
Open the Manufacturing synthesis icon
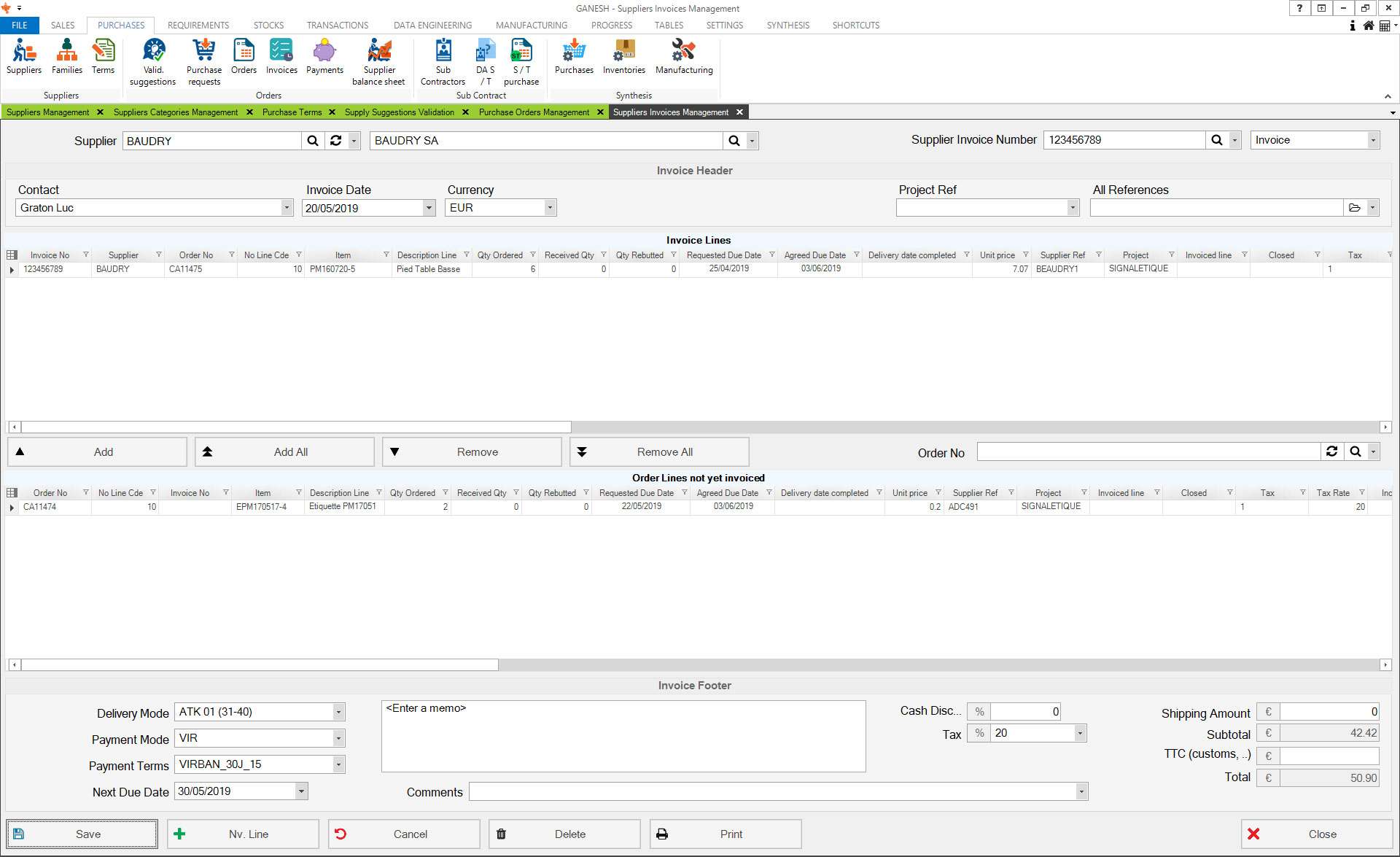[683, 57]
